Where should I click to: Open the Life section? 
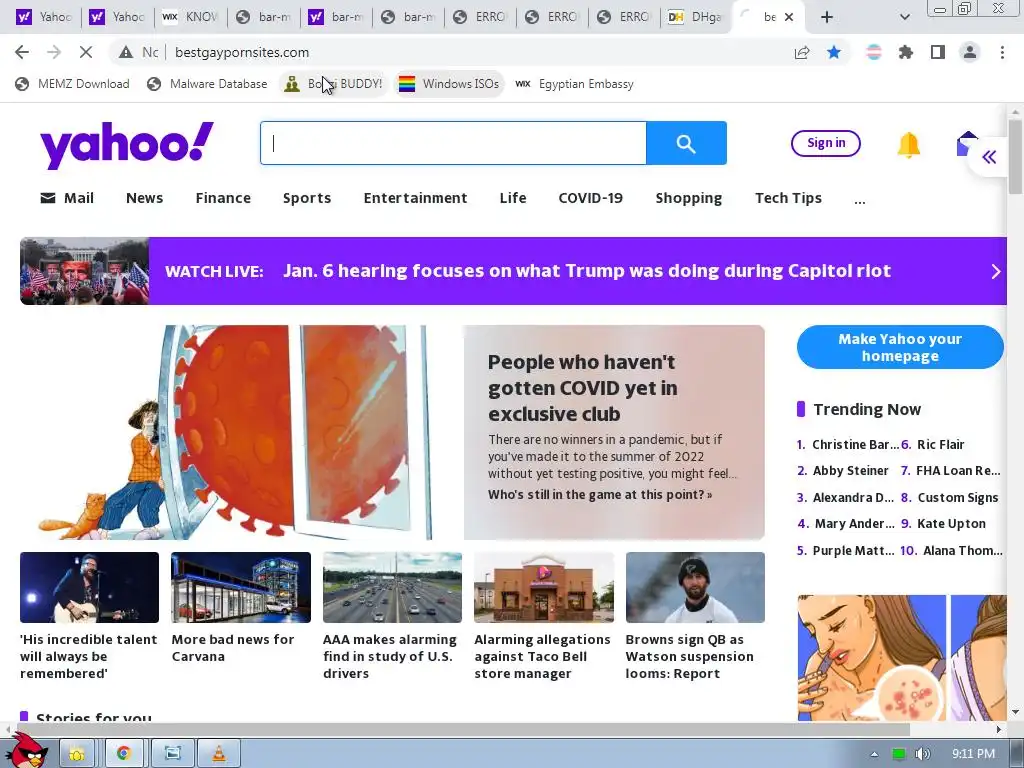tap(513, 198)
